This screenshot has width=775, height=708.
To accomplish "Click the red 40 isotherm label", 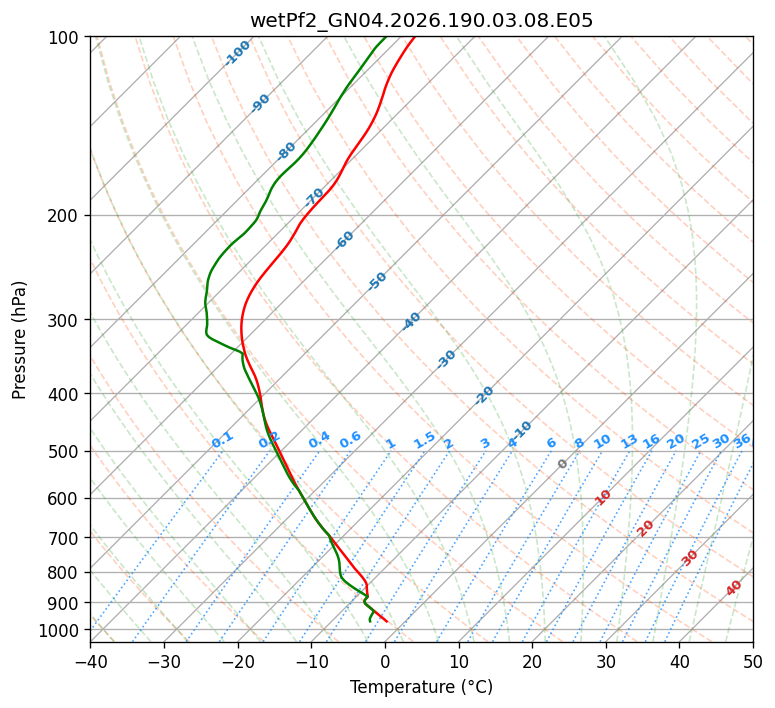I will coord(734,588).
